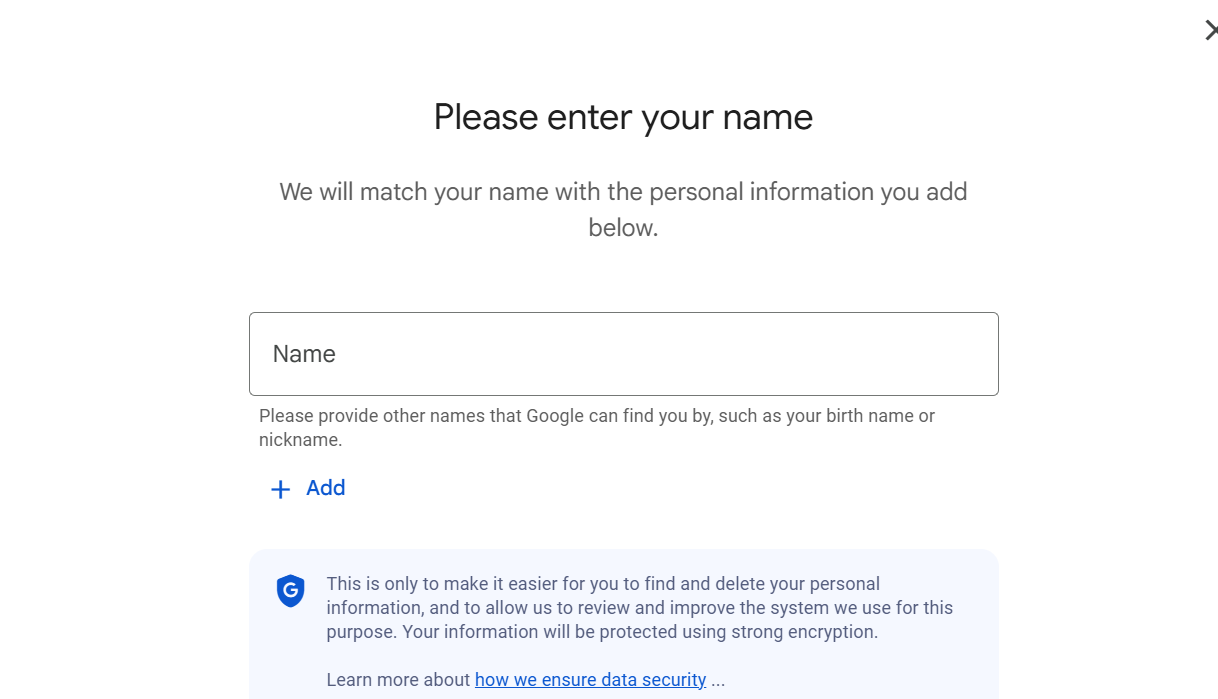
Task: Close the name entry dialog
Action: 1210,30
